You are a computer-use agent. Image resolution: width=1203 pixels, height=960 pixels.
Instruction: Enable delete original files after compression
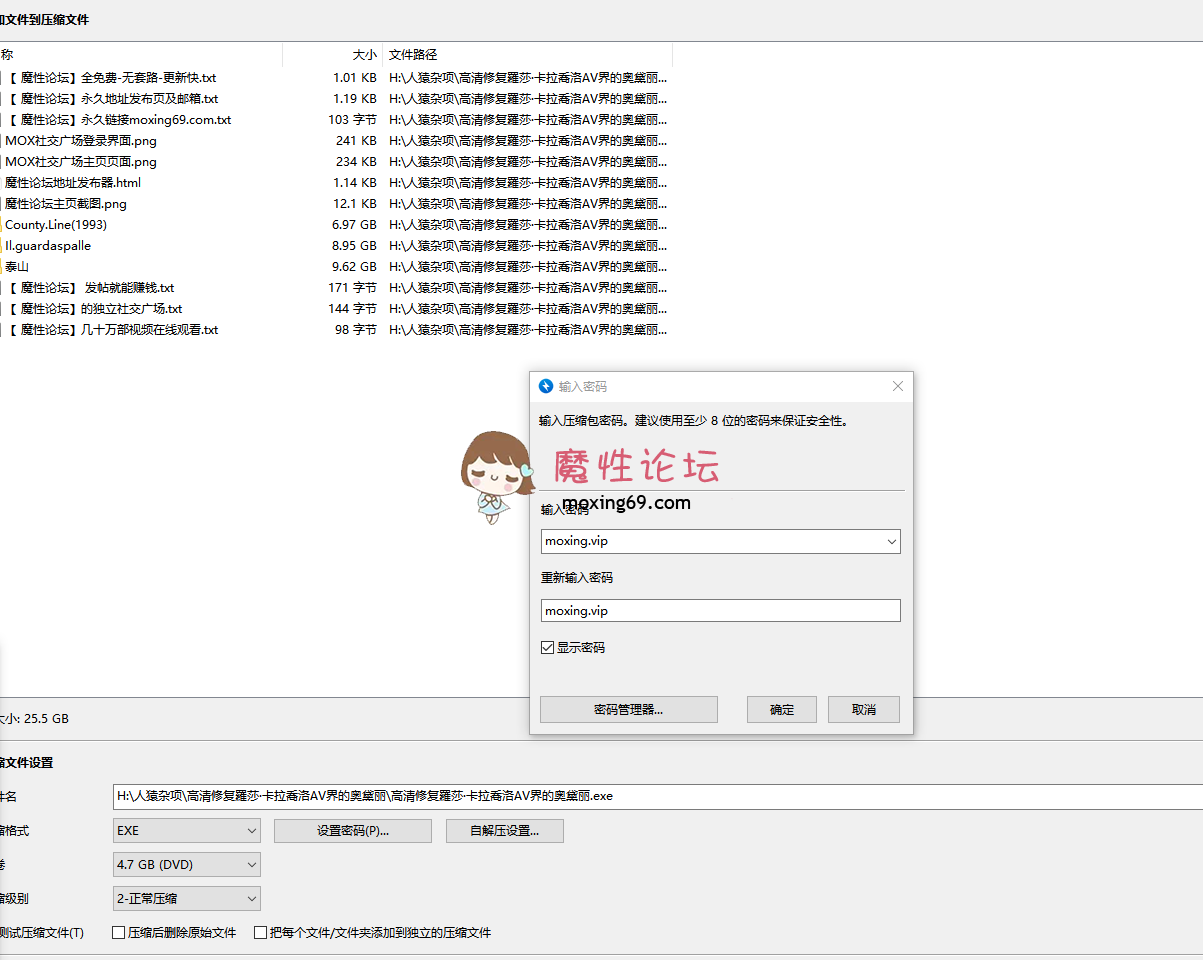119,933
